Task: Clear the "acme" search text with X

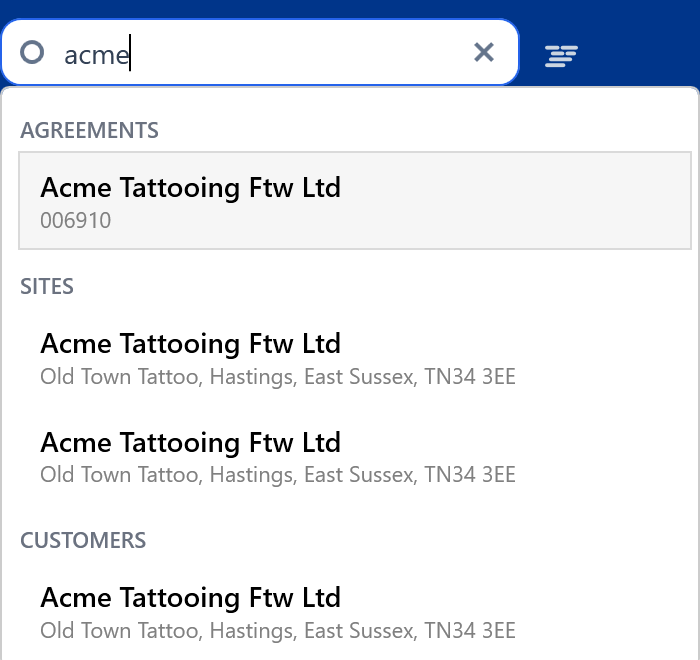Action: (x=484, y=52)
